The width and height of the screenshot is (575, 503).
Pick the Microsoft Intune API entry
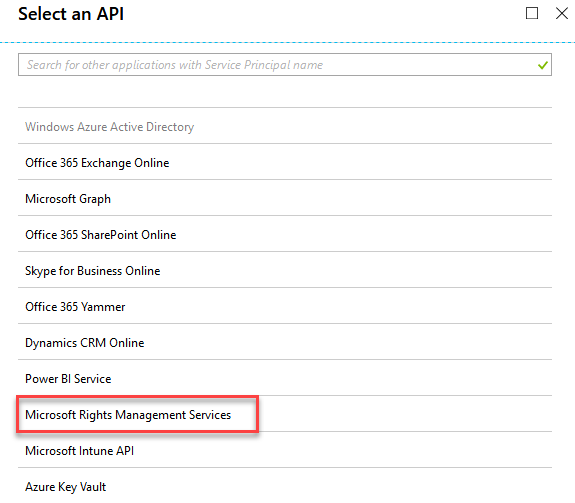pos(285,450)
